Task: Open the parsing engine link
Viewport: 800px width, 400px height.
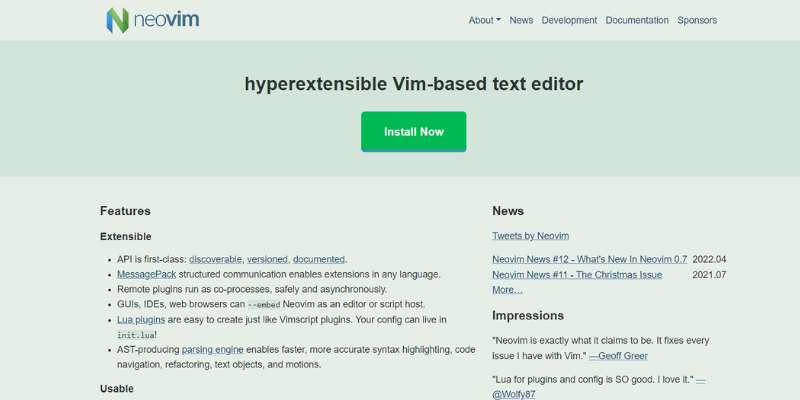Action: pyautogui.click(x=212, y=350)
